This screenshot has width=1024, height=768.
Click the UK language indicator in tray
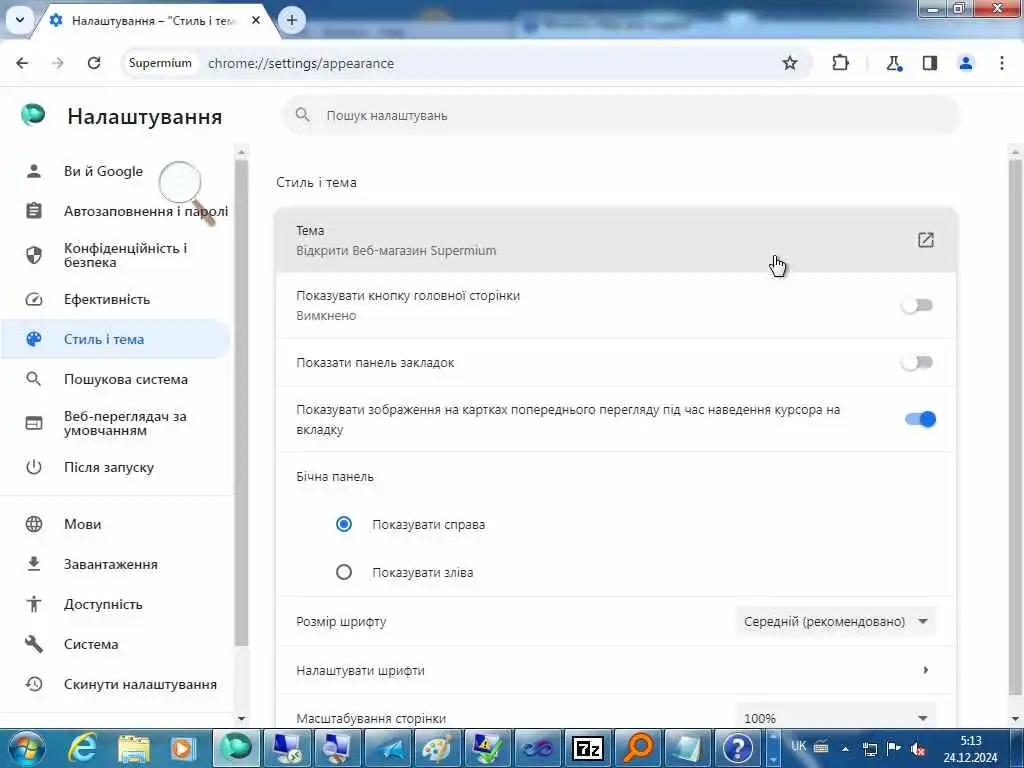pos(798,746)
